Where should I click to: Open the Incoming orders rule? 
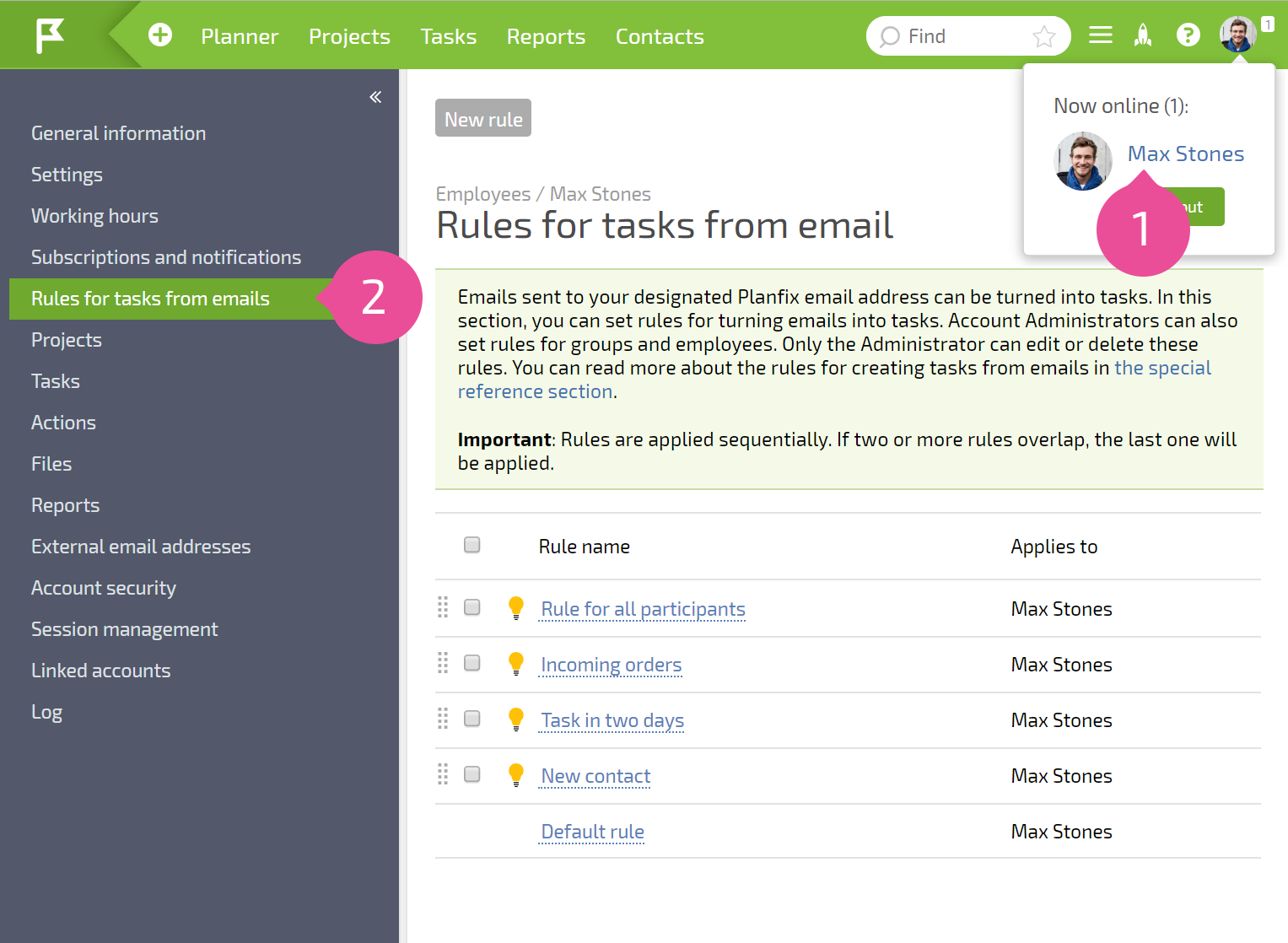coord(611,665)
